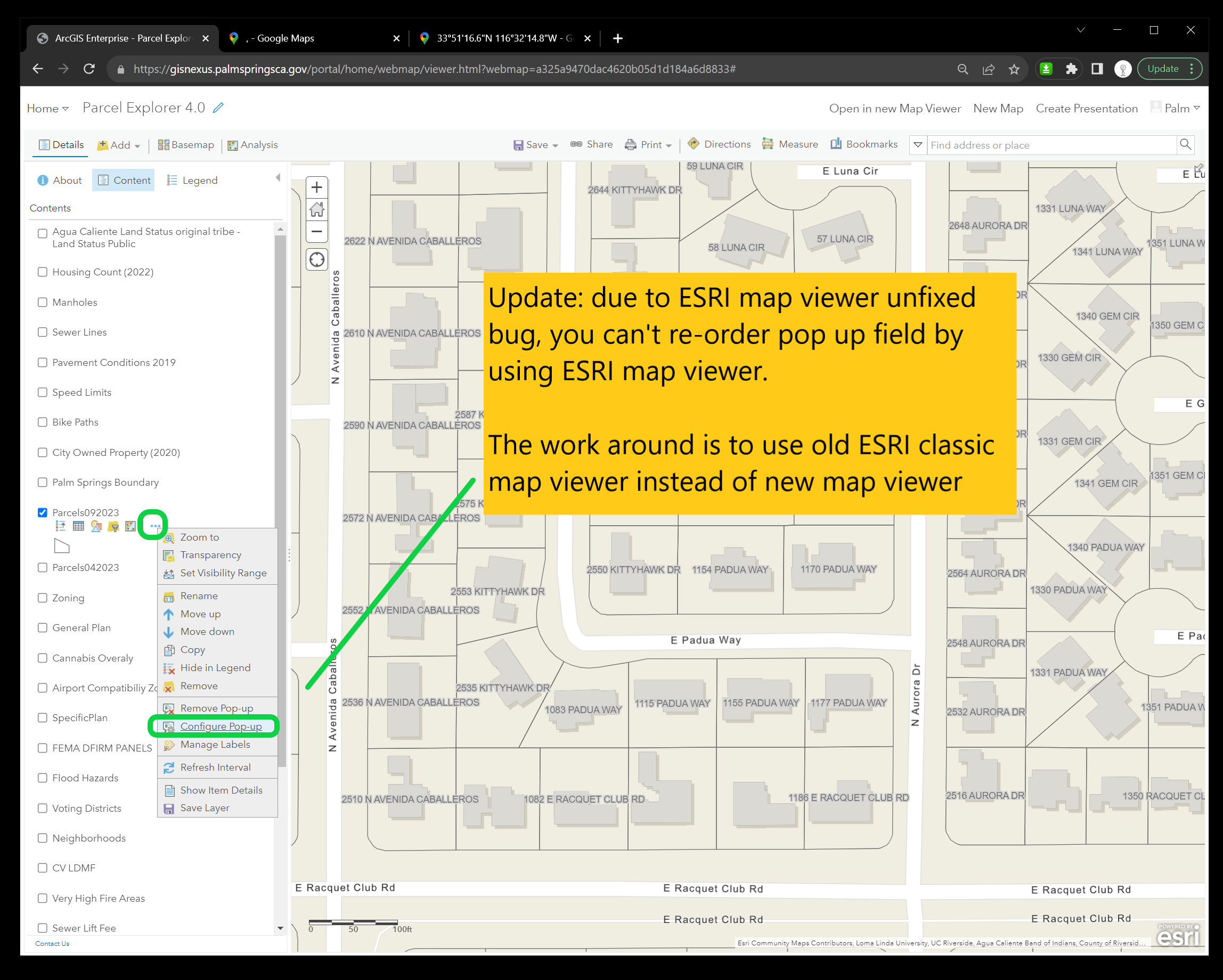Screen dimensions: 1223x980
Task: Share the map
Action: 592,144
